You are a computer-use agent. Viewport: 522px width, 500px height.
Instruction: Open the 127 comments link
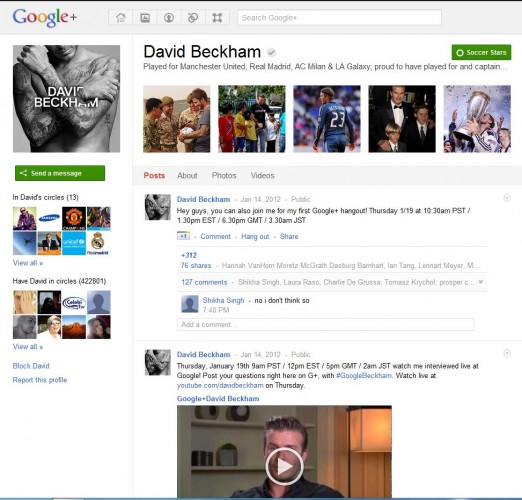tap(204, 282)
